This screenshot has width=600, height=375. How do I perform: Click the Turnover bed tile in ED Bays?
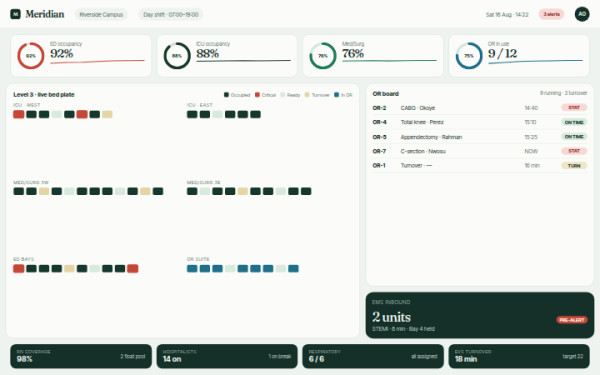tap(69, 269)
